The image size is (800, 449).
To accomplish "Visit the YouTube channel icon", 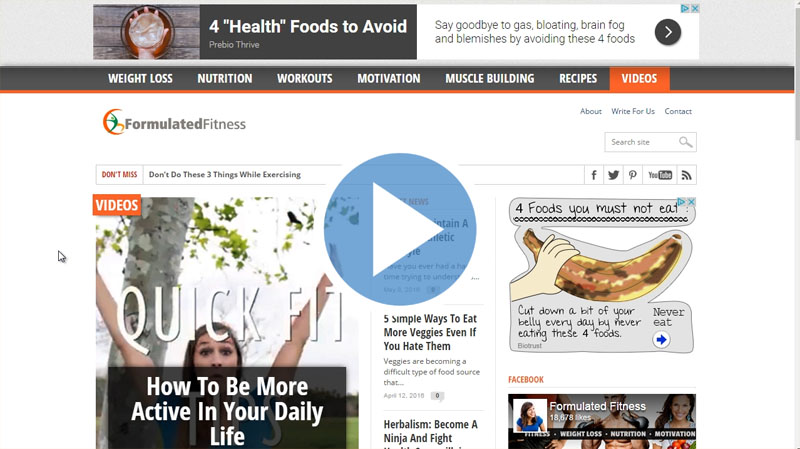I will click(660, 175).
